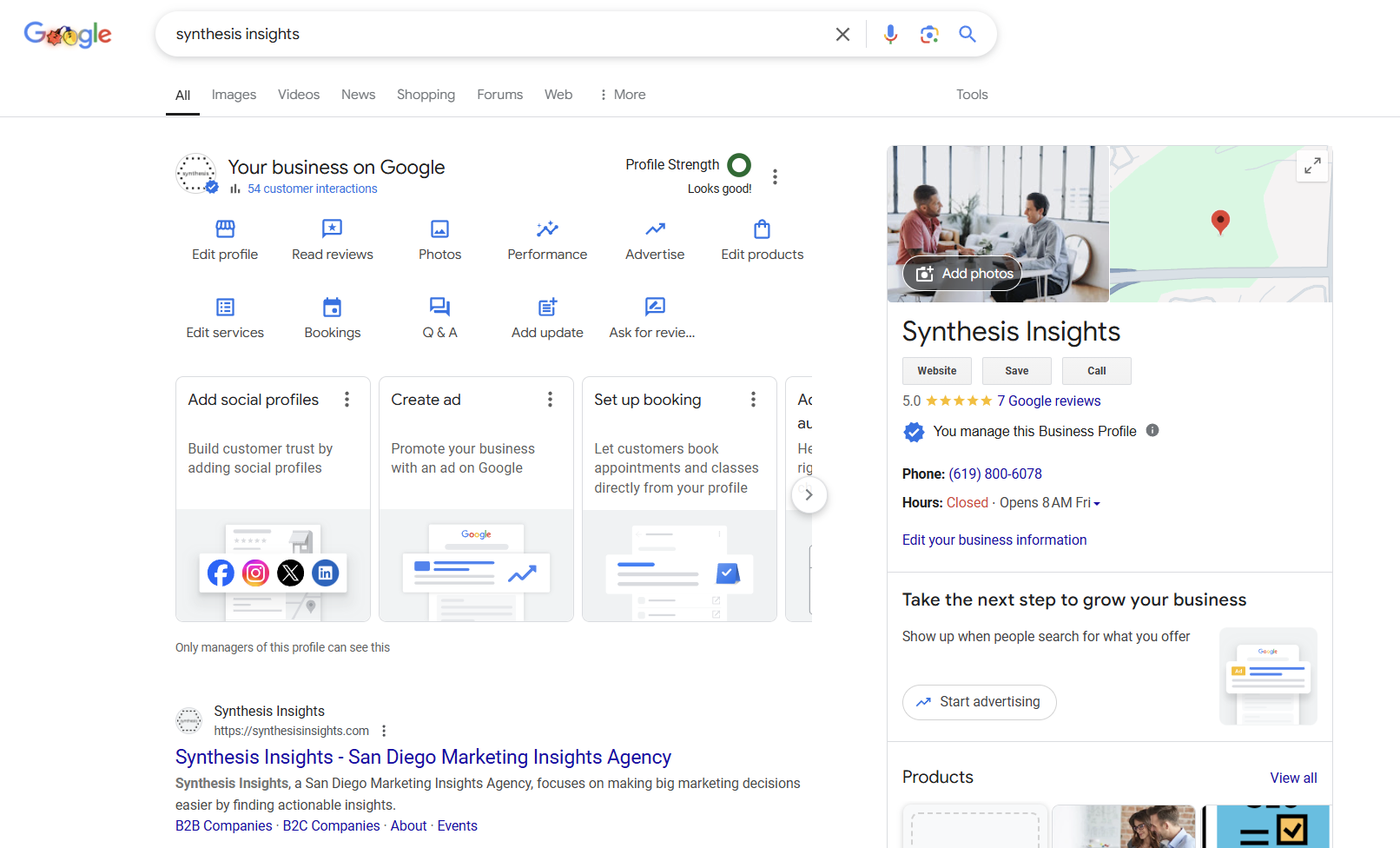Switch to the Images tab
Image resolution: width=1400 pixels, height=848 pixels.
[234, 95]
